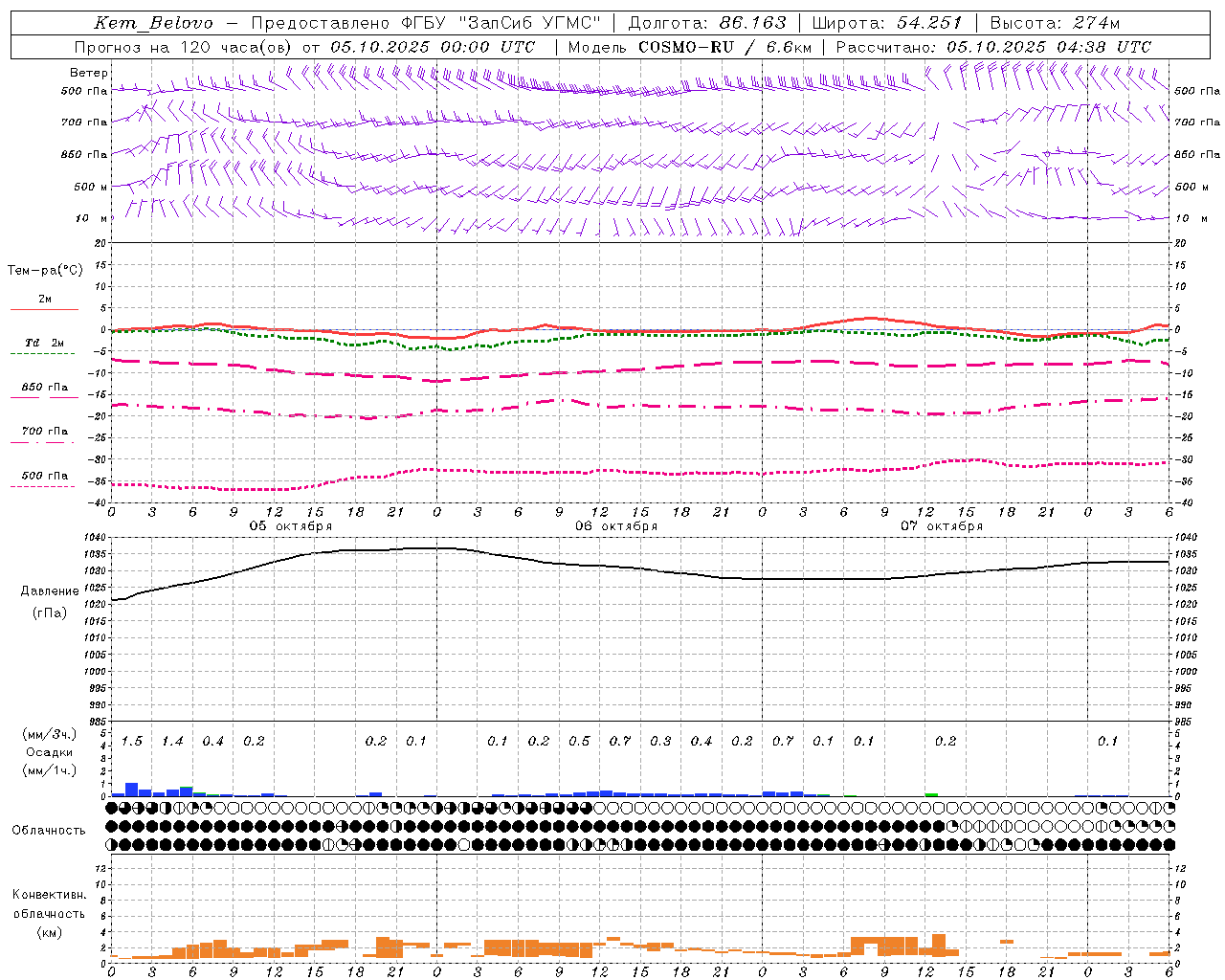
Task: Click the 05 октября date label
Action: tap(291, 526)
